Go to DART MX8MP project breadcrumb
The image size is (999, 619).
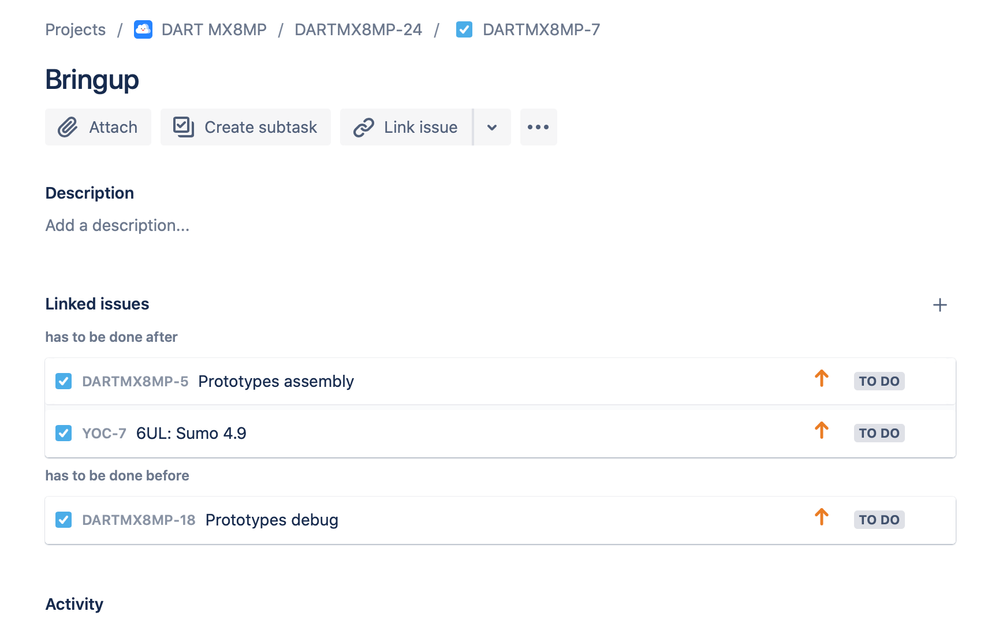pos(214,30)
